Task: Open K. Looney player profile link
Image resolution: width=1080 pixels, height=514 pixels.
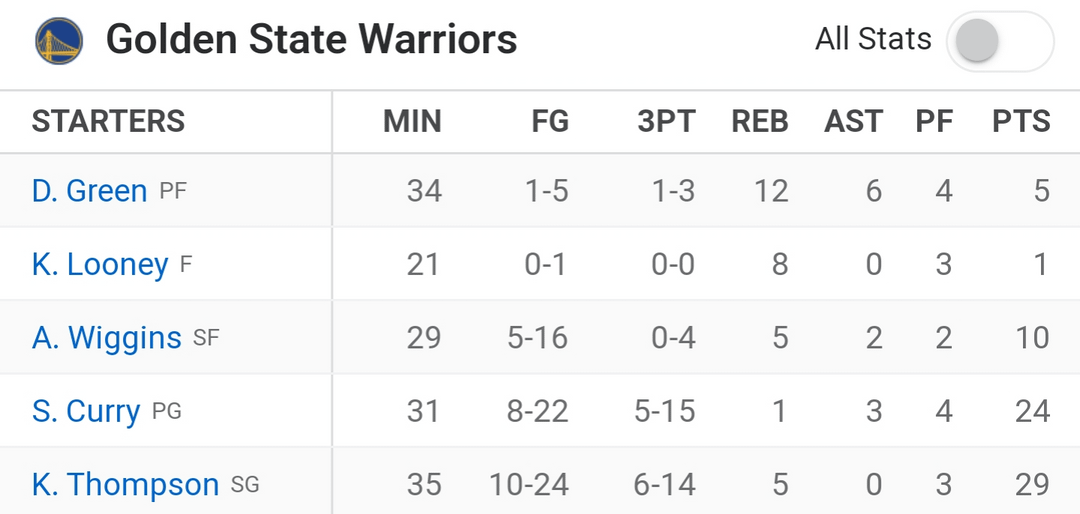Action: pos(99,264)
